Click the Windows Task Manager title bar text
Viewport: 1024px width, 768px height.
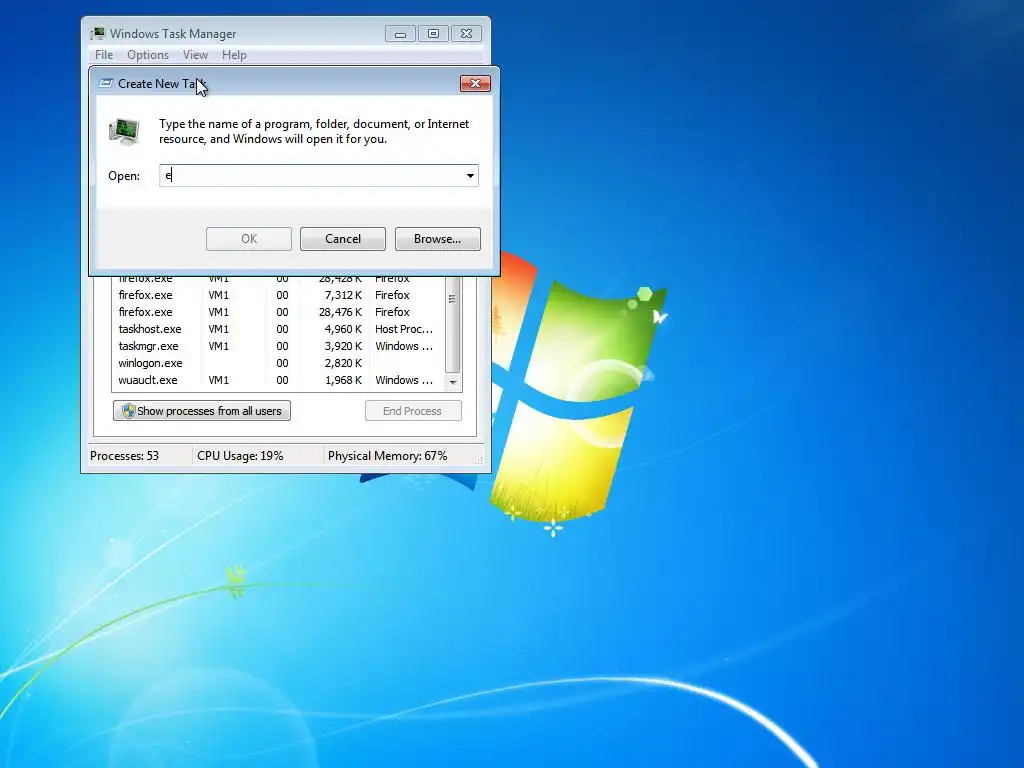[173, 34]
